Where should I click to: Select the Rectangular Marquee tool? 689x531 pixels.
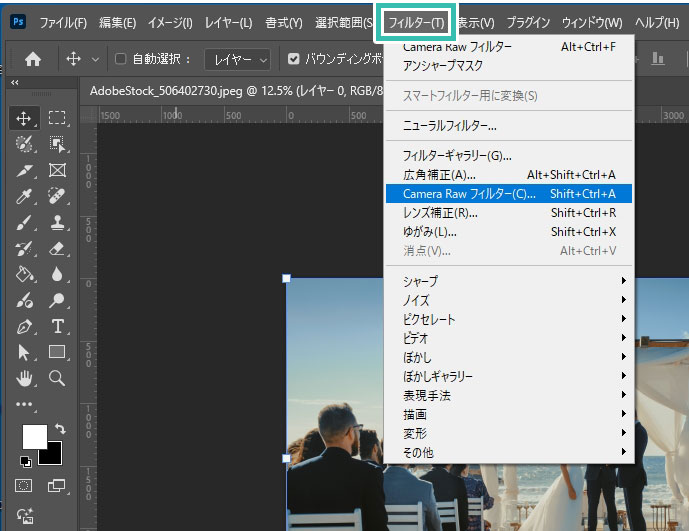(57, 118)
